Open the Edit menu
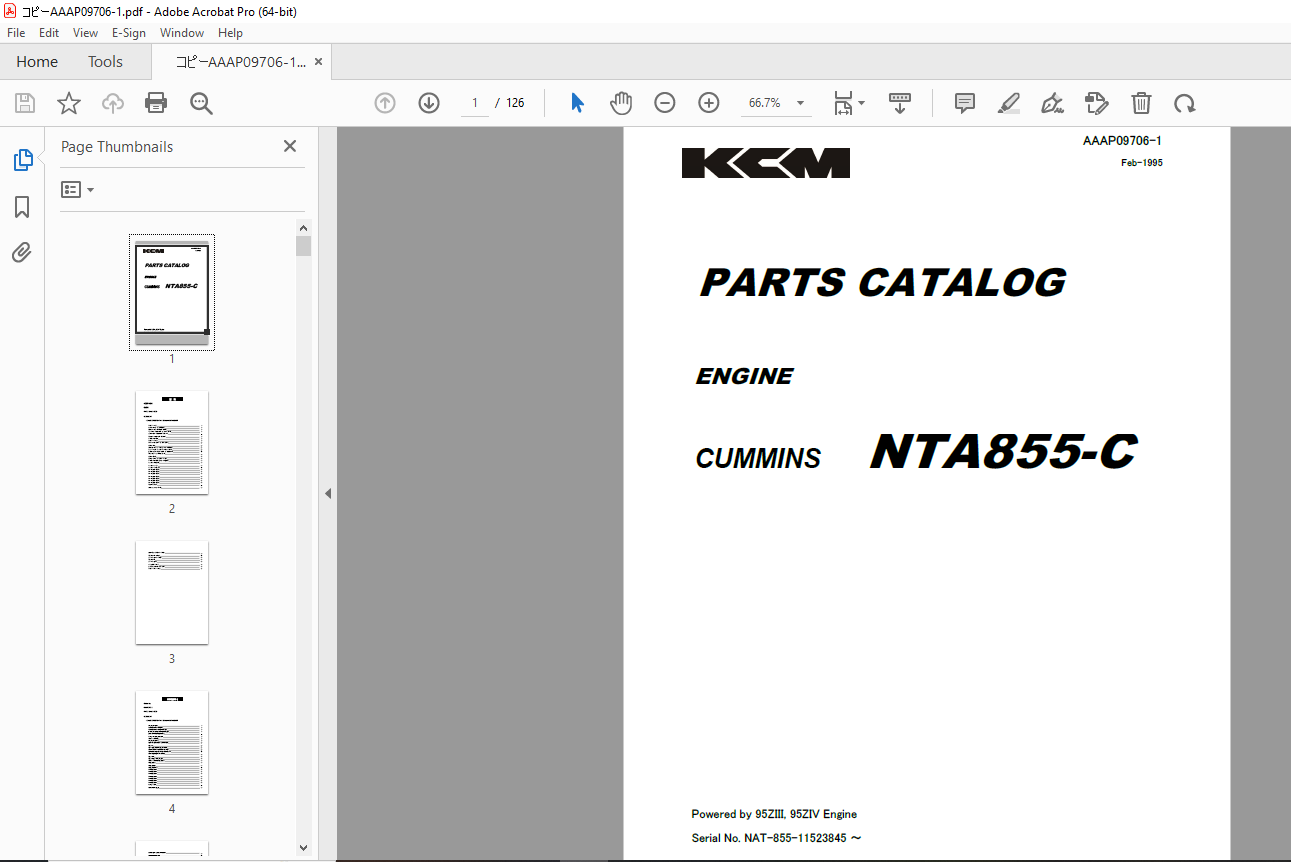The height and width of the screenshot is (862, 1291). click(x=49, y=33)
